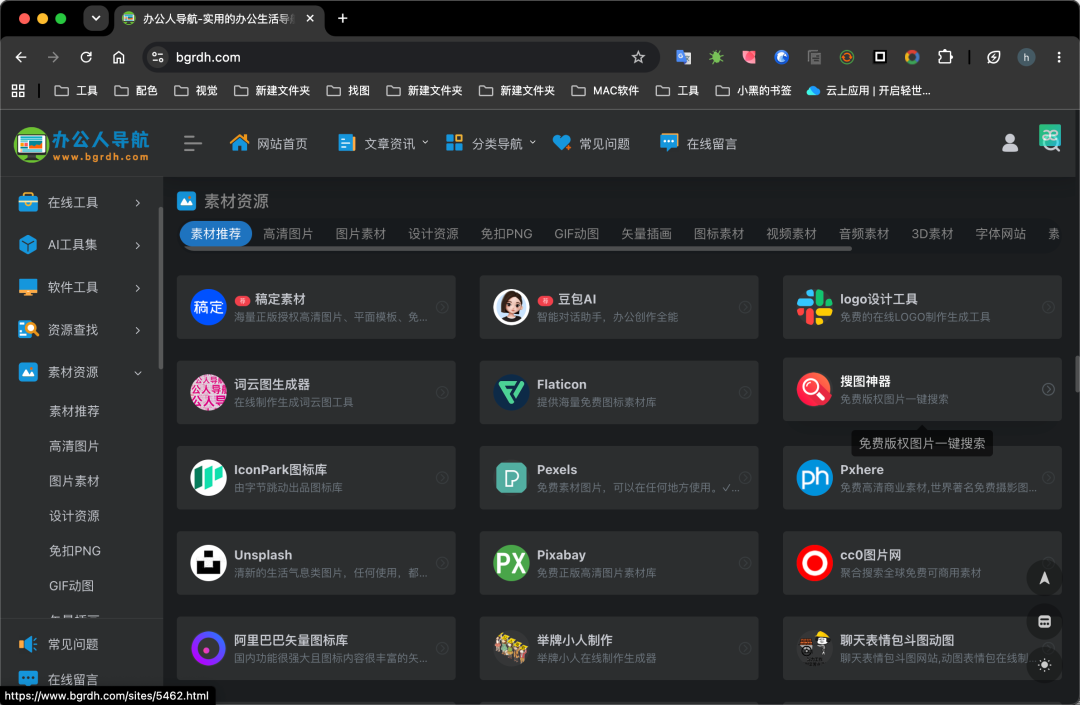Toggle the light/dark mode sun button
The width and height of the screenshot is (1080, 705).
click(1044, 665)
